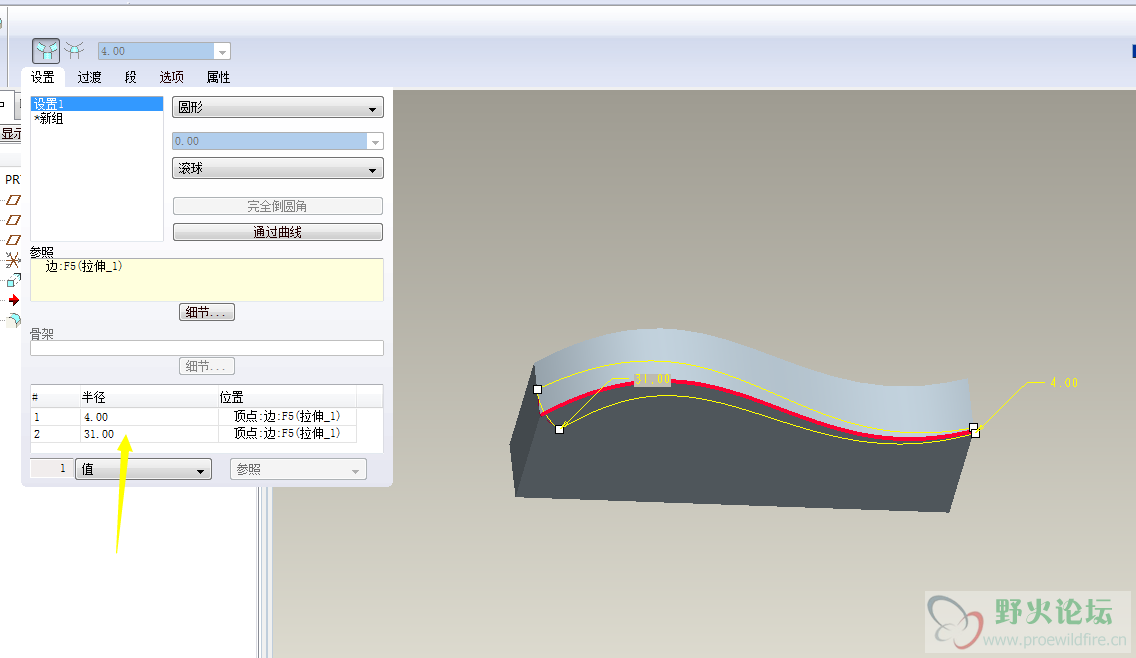
Task: Expand the 滚球 method dropdown
Action: pyautogui.click(x=277, y=168)
